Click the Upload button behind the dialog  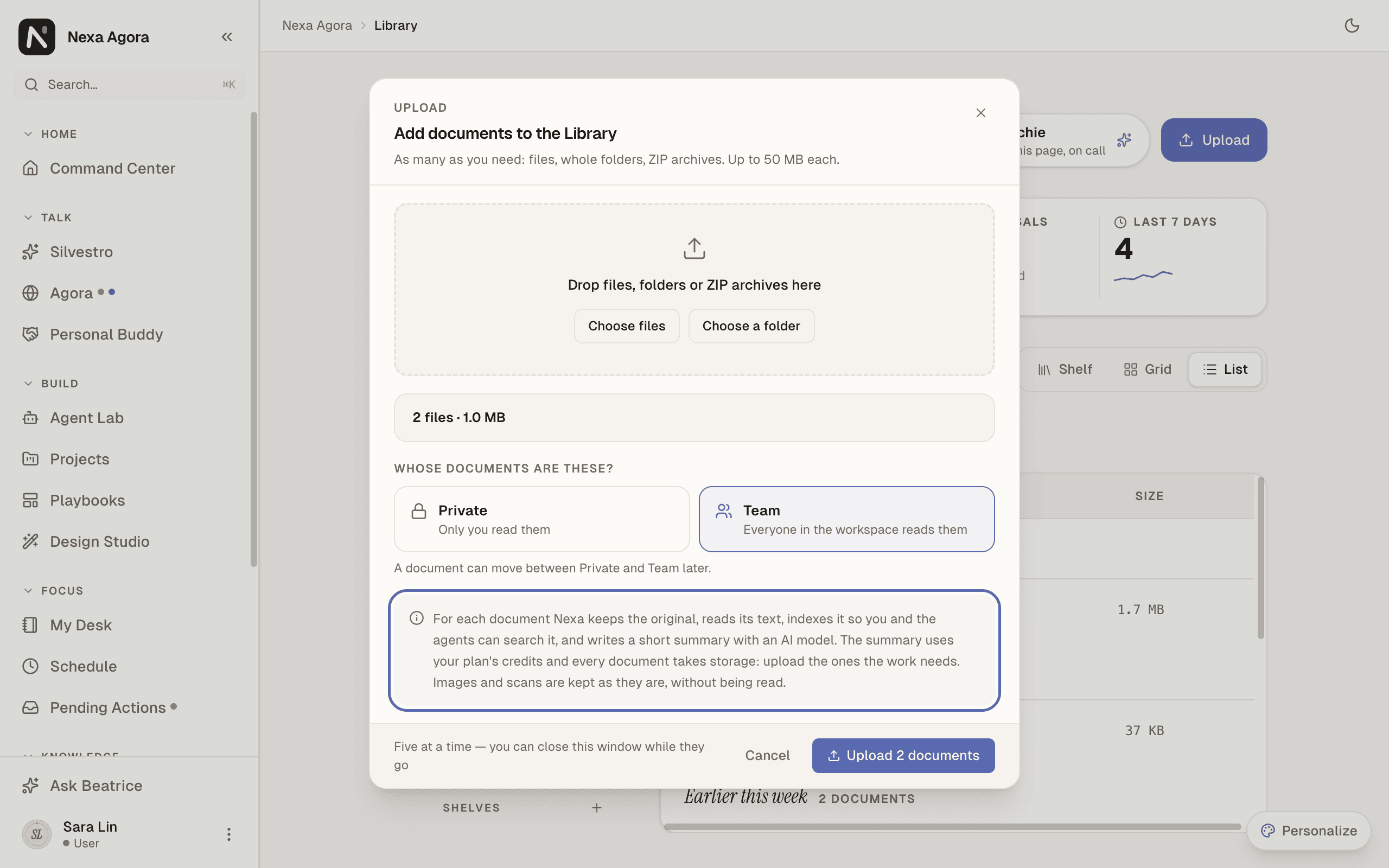(x=1213, y=140)
